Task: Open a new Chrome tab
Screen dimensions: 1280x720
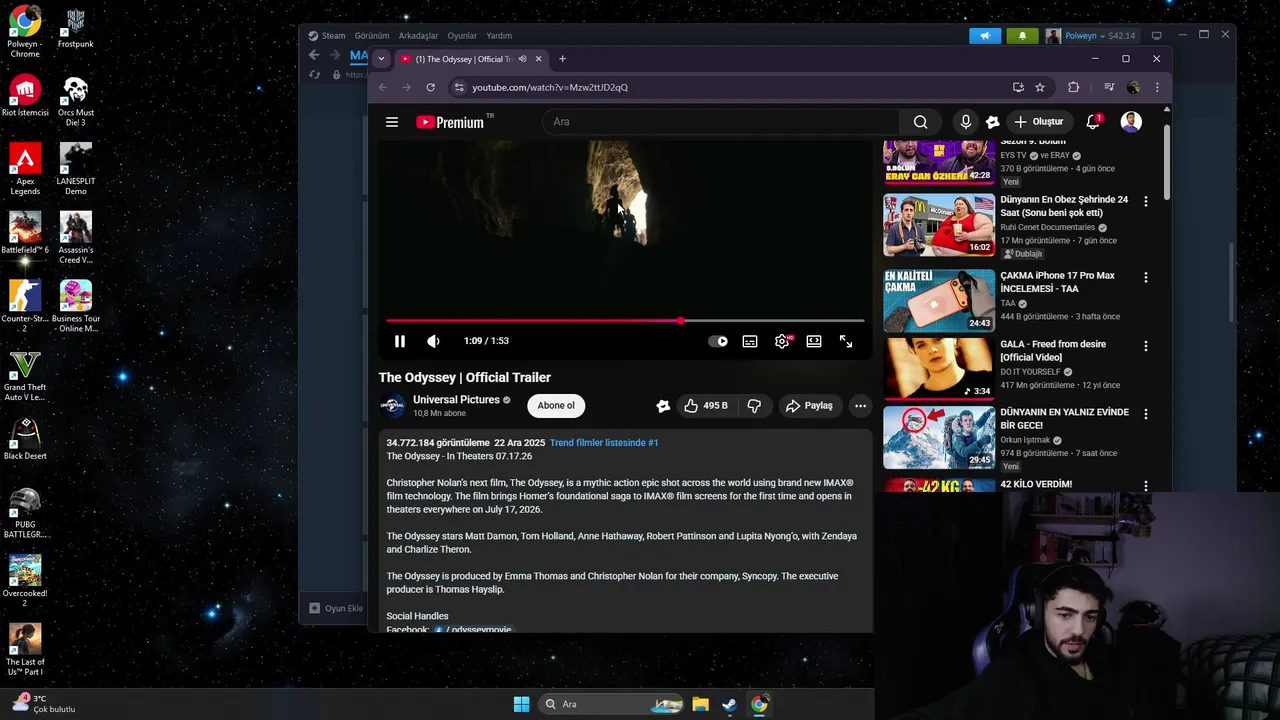Action: pyautogui.click(x=562, y=59)
